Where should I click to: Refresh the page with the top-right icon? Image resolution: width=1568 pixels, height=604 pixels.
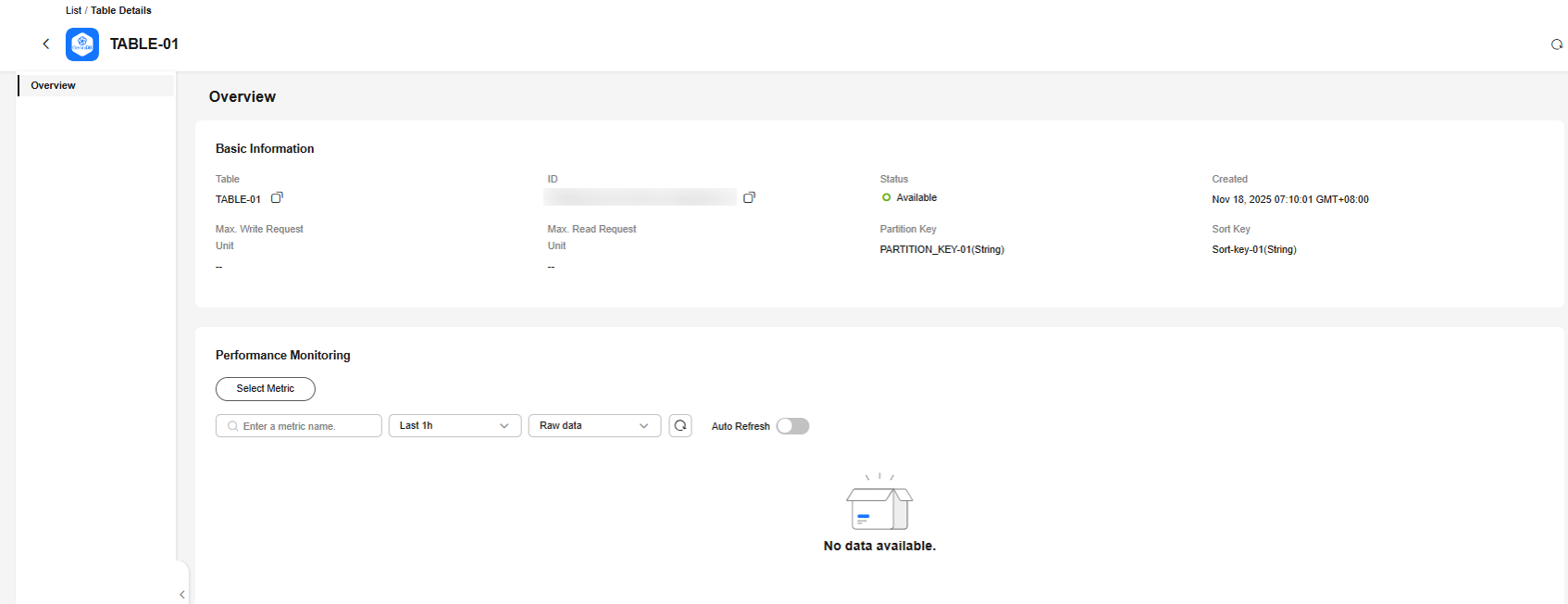[x=1556, y=44]
